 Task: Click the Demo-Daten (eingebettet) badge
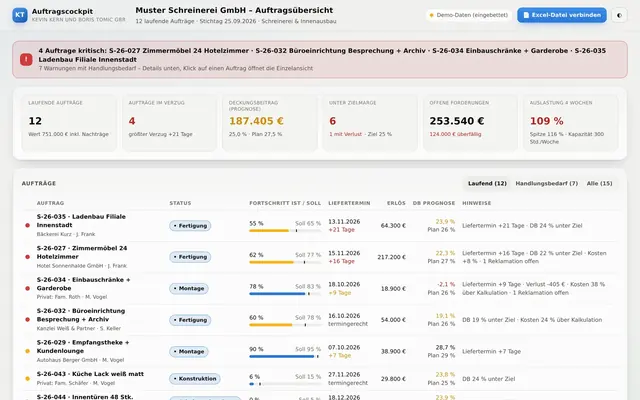tap(469, 15)
